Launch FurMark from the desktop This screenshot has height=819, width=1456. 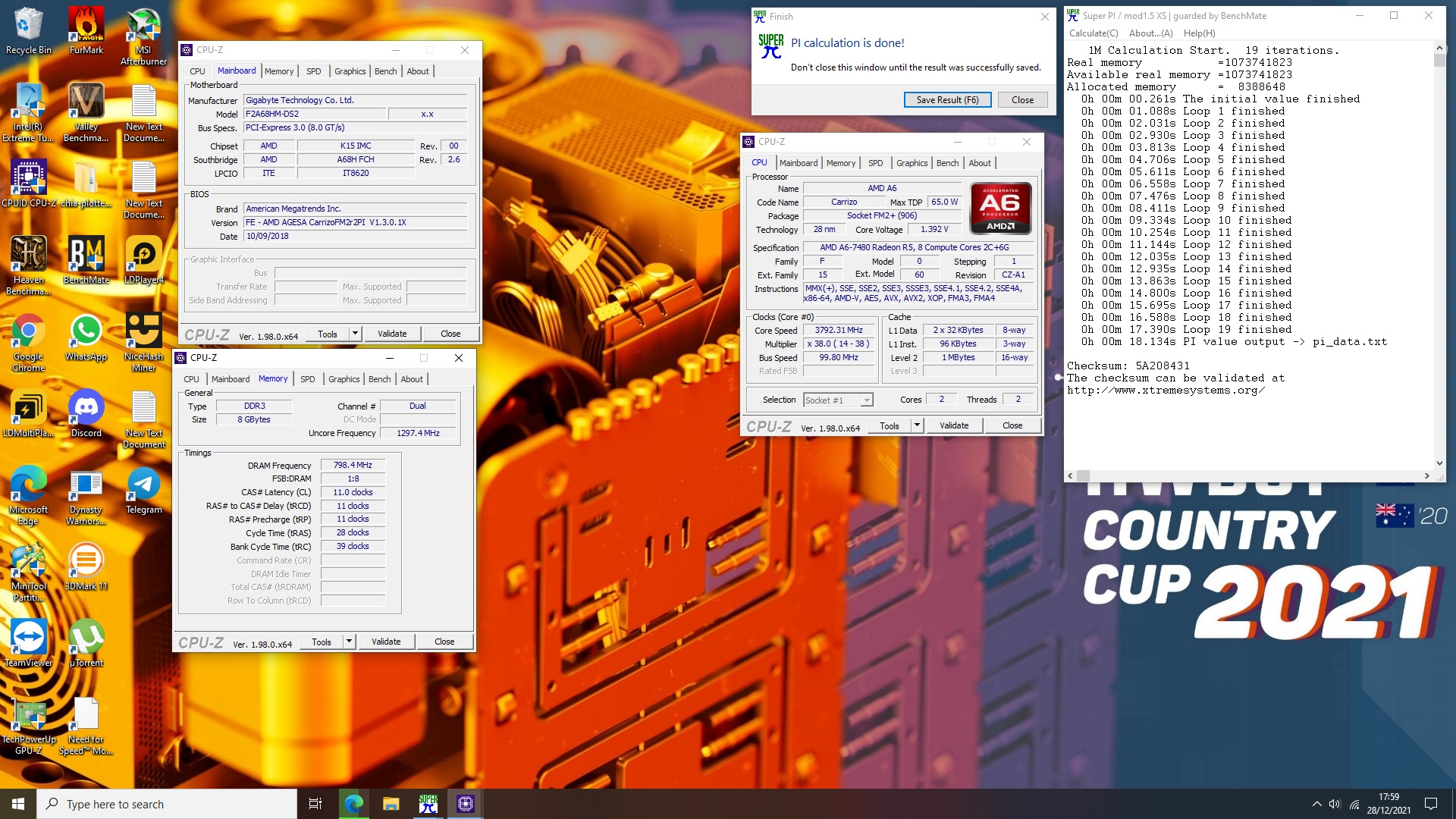(86, 31)
